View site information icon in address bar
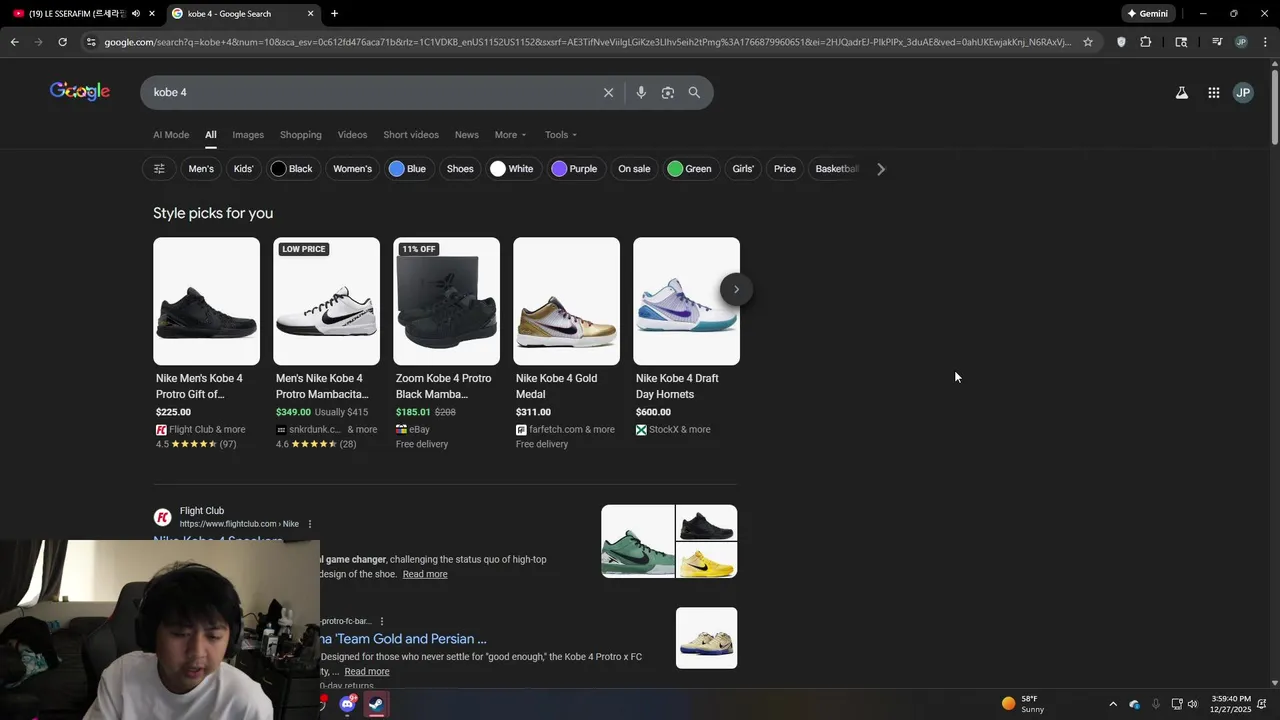Image resolution: width=1280 pixels, height=720 pixels. (91, 42)
